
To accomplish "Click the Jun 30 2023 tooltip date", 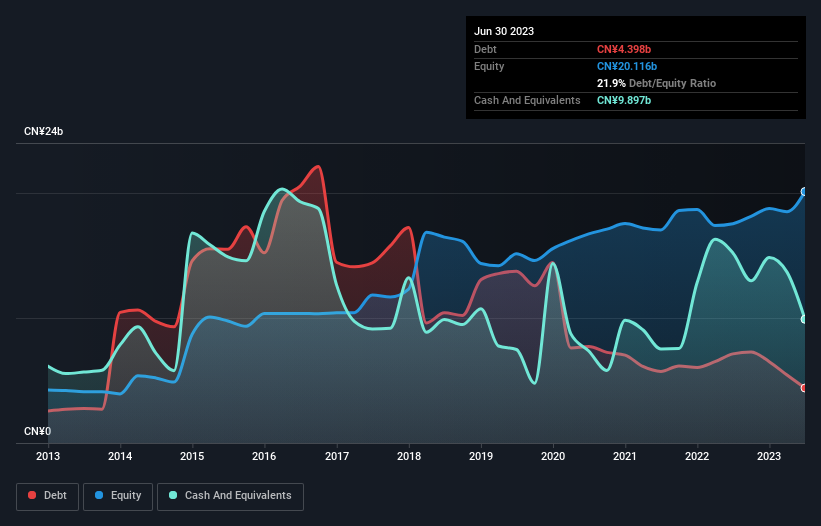I will 504,31.
